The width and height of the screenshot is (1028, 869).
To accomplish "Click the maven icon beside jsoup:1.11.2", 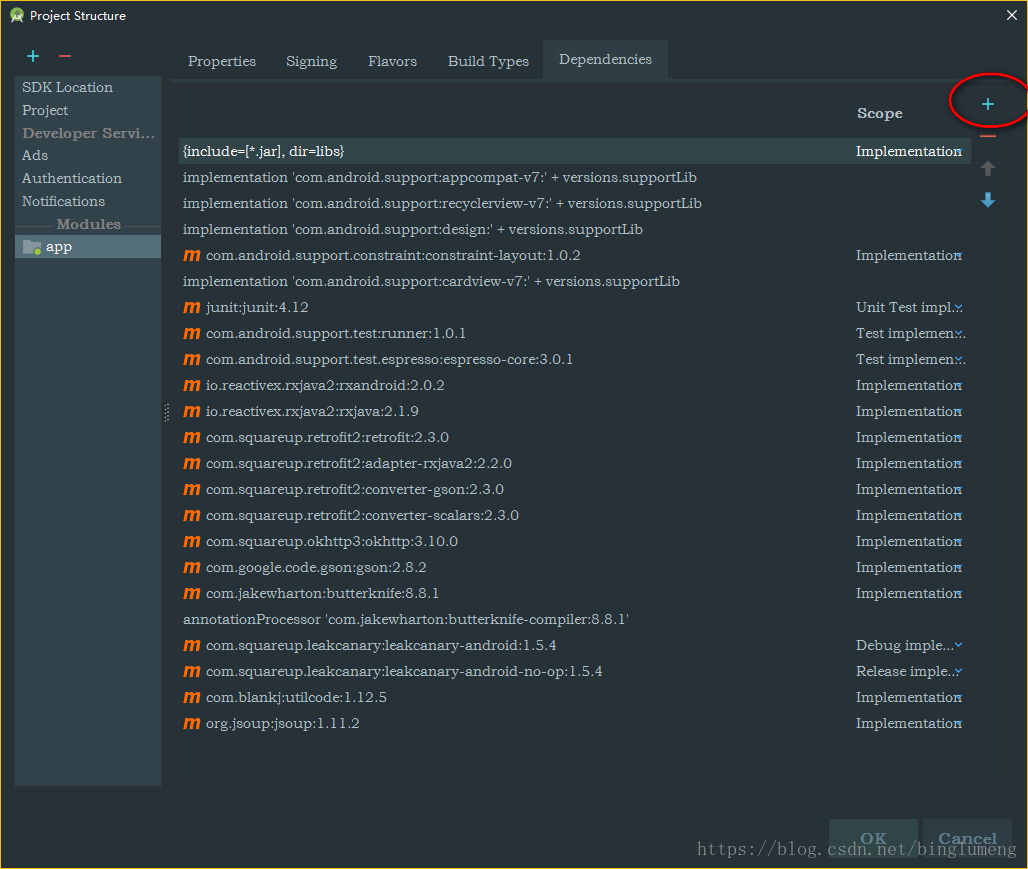I will tap(191, 723).
